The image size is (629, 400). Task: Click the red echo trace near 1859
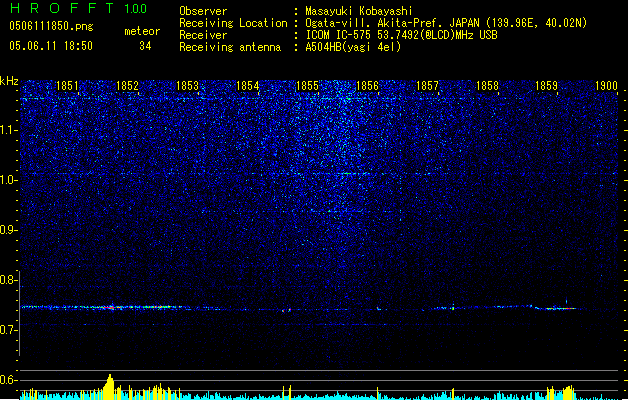click(x=561, y=309)
